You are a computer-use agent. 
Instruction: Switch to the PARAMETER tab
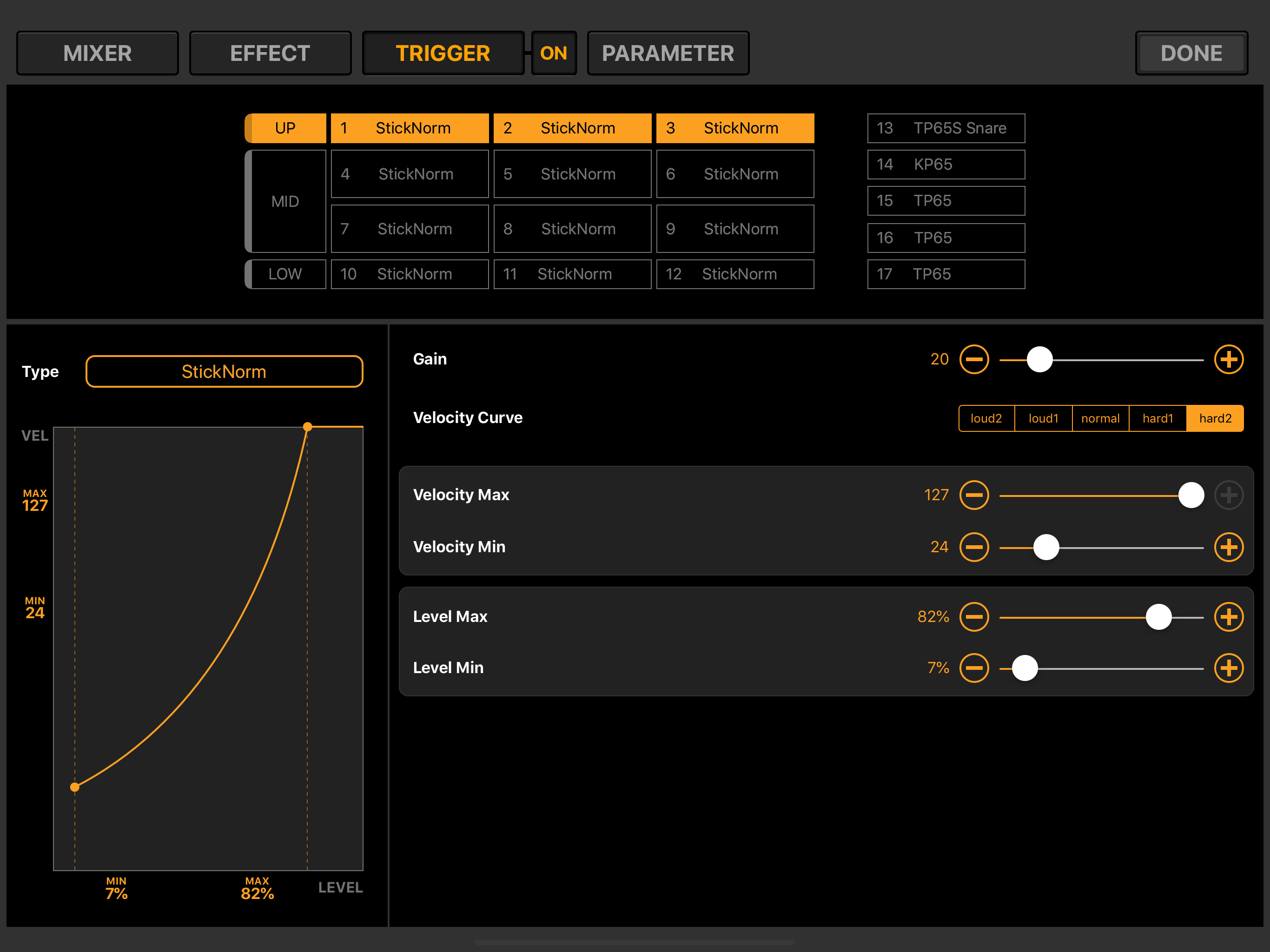click(668, 53)
